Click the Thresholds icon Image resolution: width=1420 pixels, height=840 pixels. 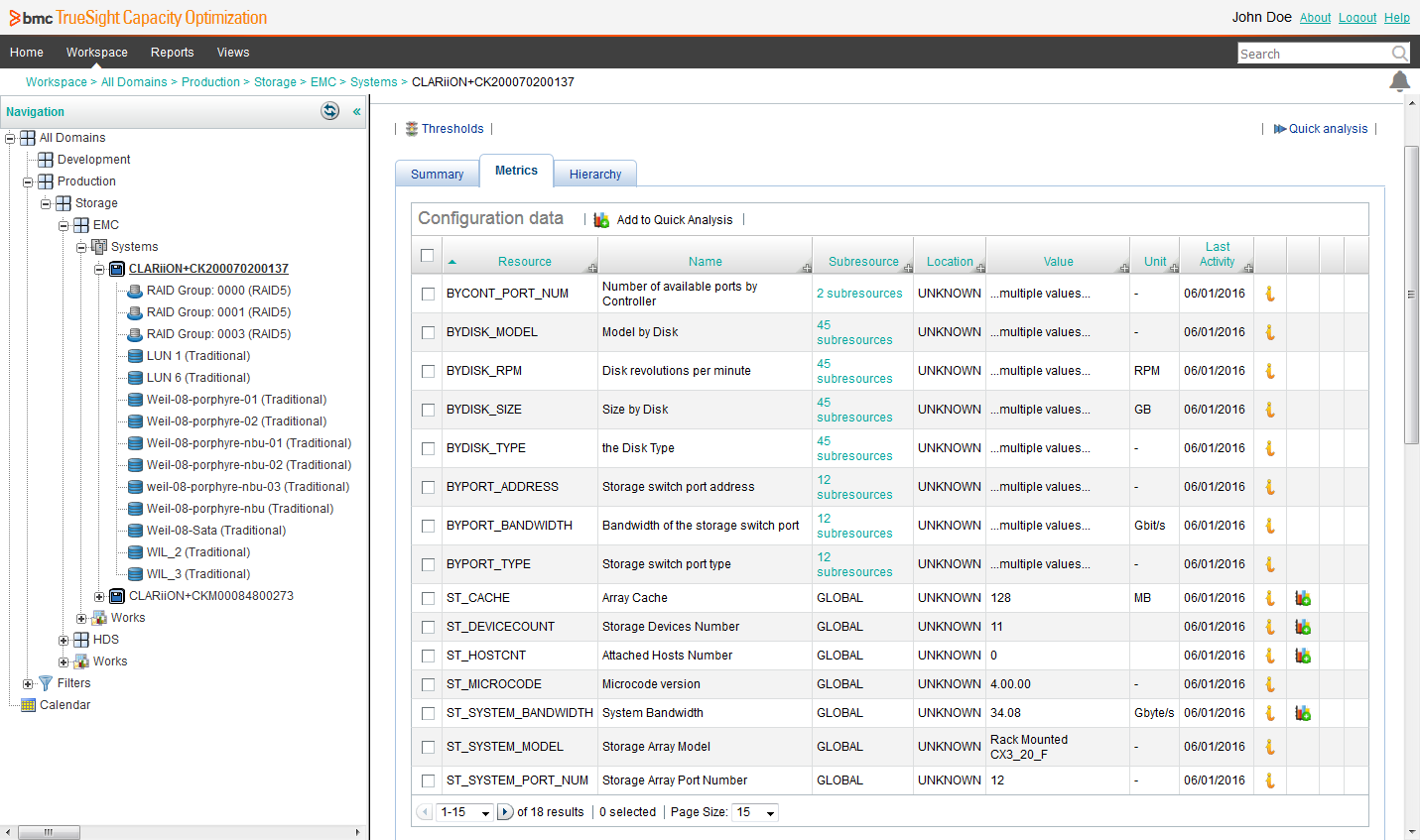point(412,129)
